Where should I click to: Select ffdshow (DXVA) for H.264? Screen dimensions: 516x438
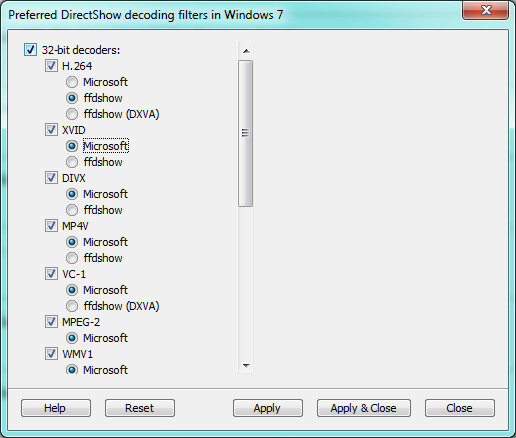pos(72,114)
